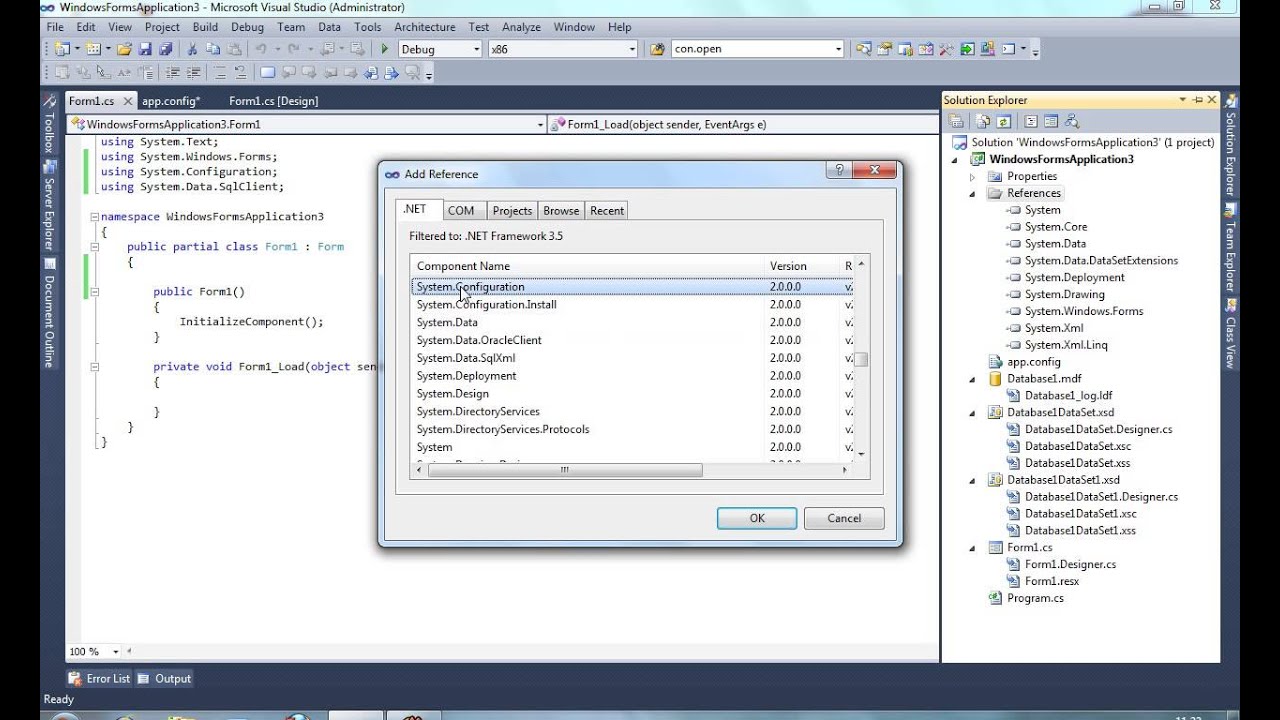Click OK in the Add Reference dialog
This screenshot has width=1280, height=720.
pos(757,518)
